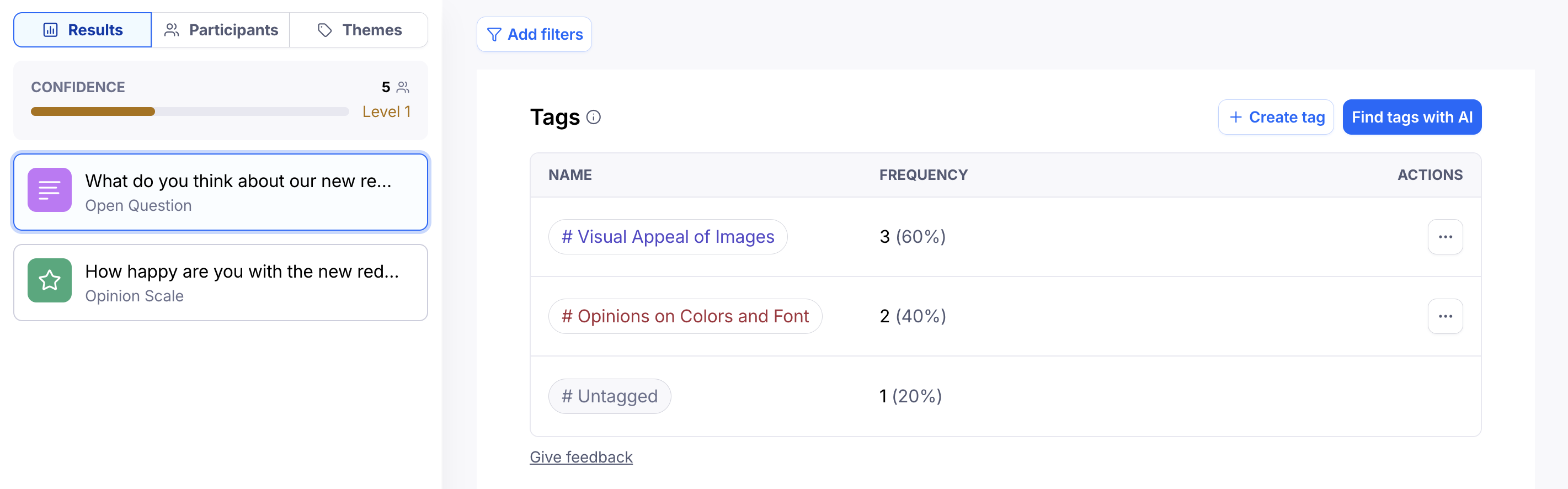Viewport: 1568px width, 489px height.
Task: Click the funnel icon in Add filters
Action: pyautogui.click(x=494, y=35)
